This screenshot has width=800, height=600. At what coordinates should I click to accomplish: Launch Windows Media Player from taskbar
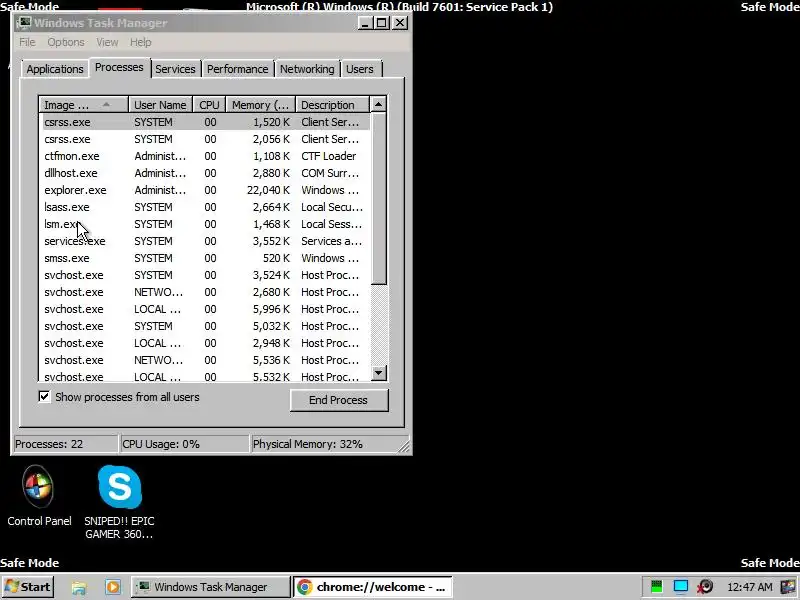pos(113,587)
